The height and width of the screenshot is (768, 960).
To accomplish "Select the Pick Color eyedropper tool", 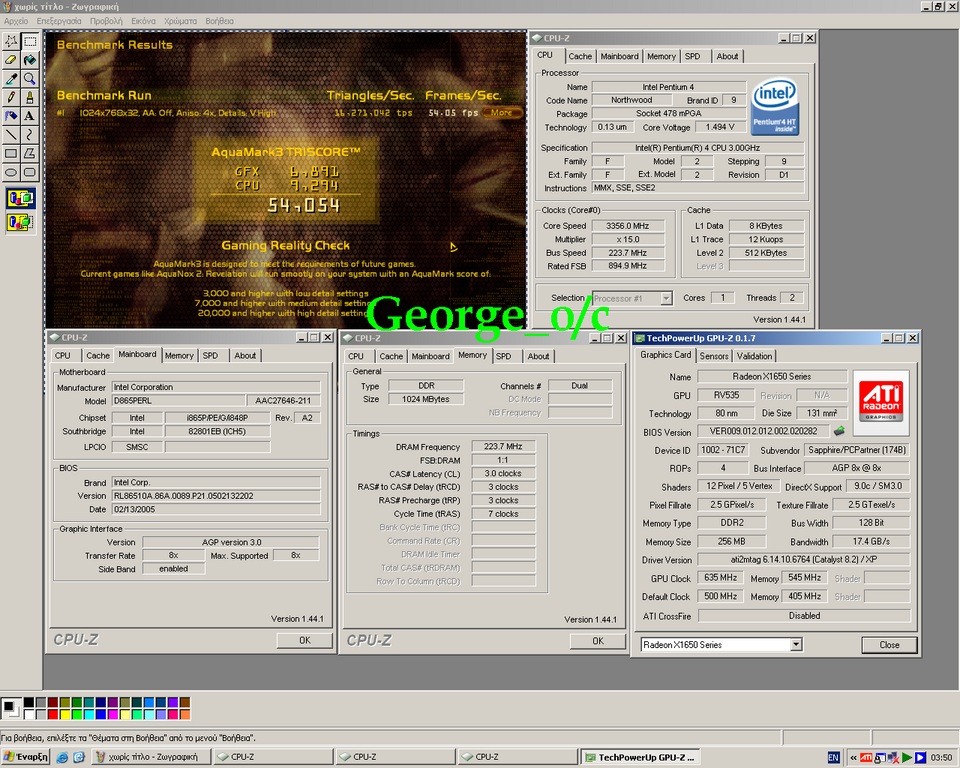I will pyautogui.click(x=11, y=78).
